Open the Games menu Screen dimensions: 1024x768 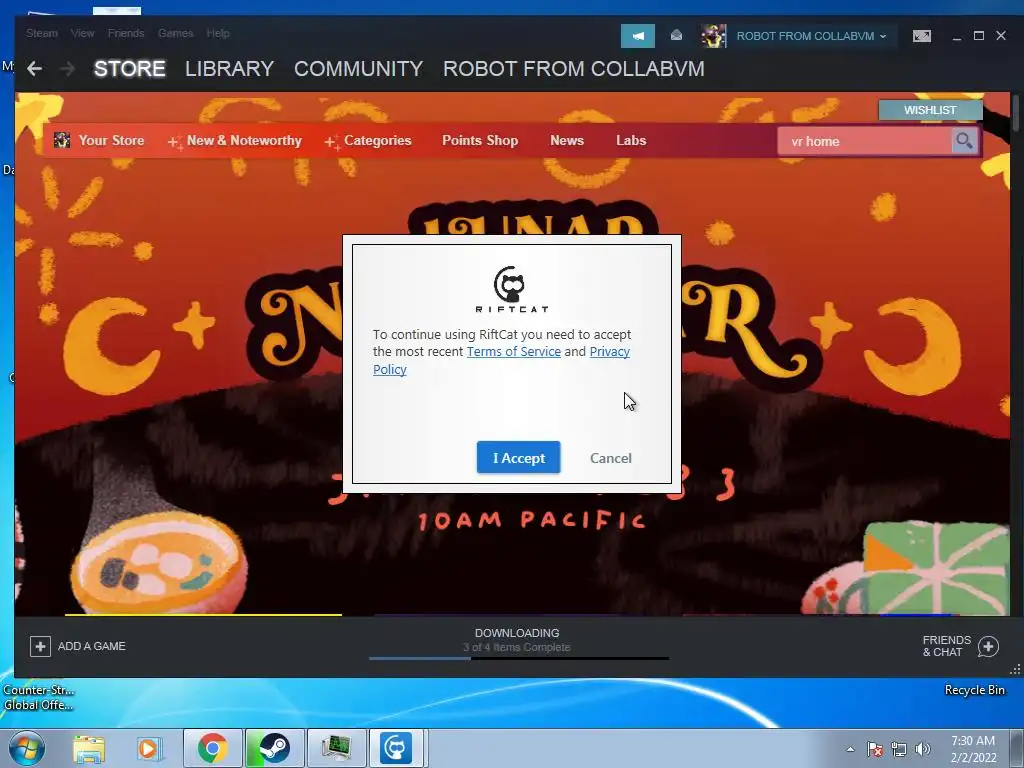[175, 33]
